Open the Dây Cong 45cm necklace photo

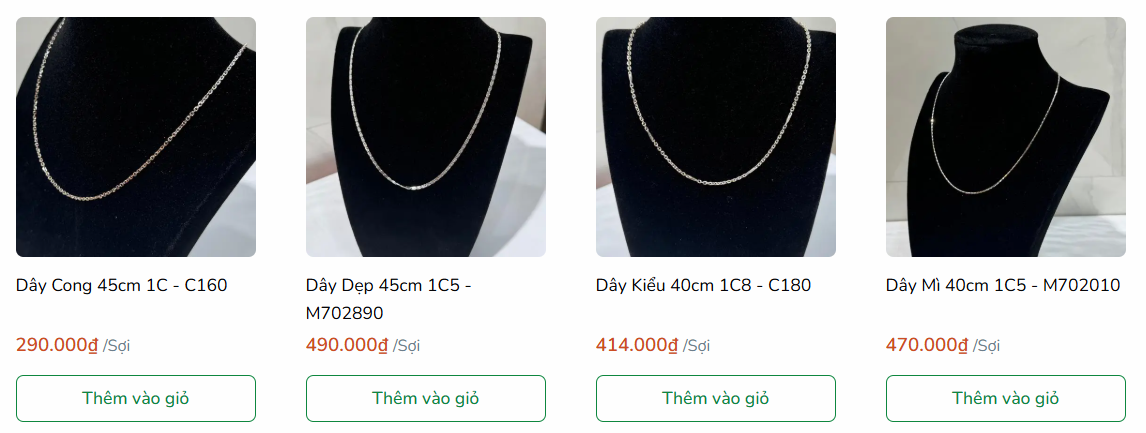[136, 137]
